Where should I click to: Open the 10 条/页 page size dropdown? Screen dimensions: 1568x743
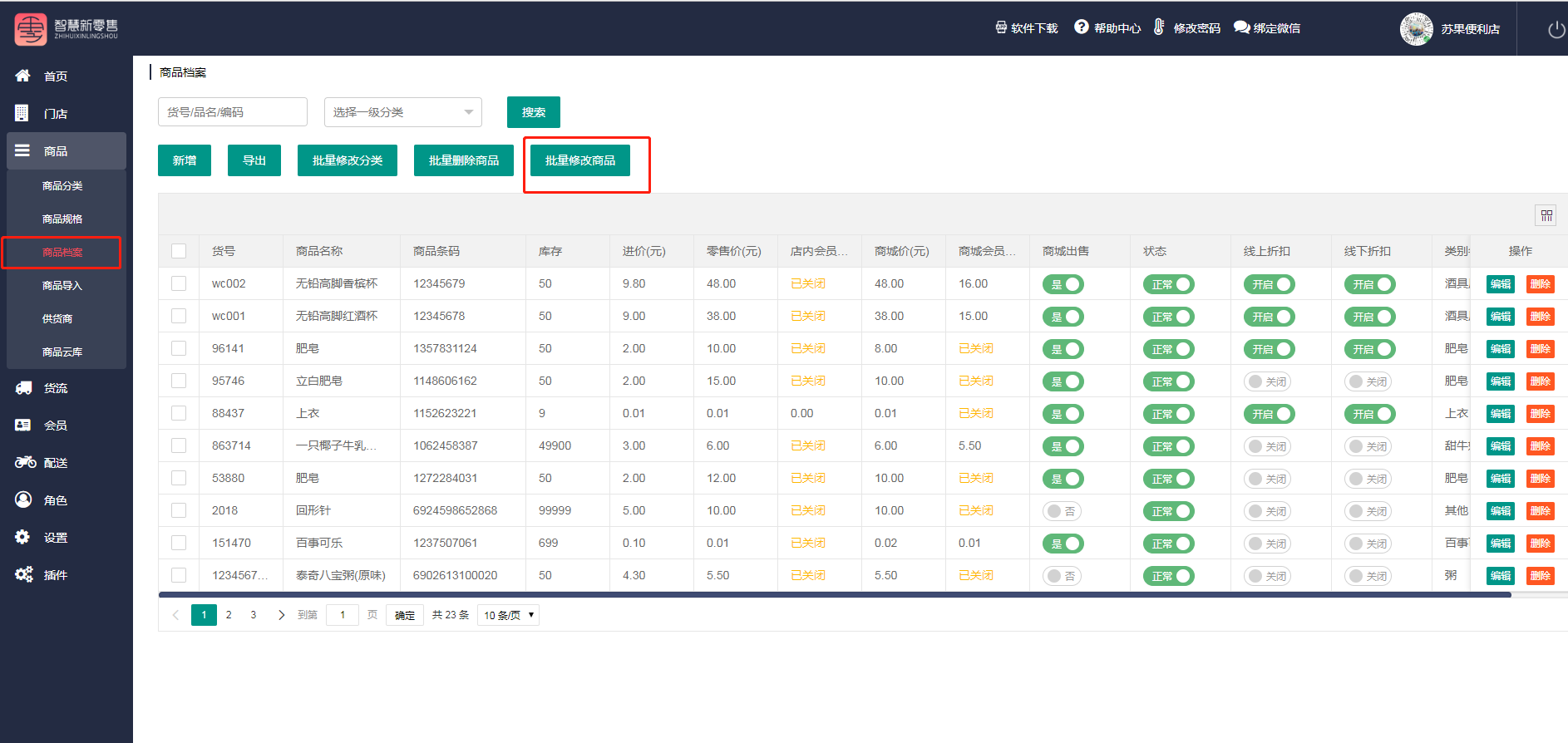coord(509,615)
